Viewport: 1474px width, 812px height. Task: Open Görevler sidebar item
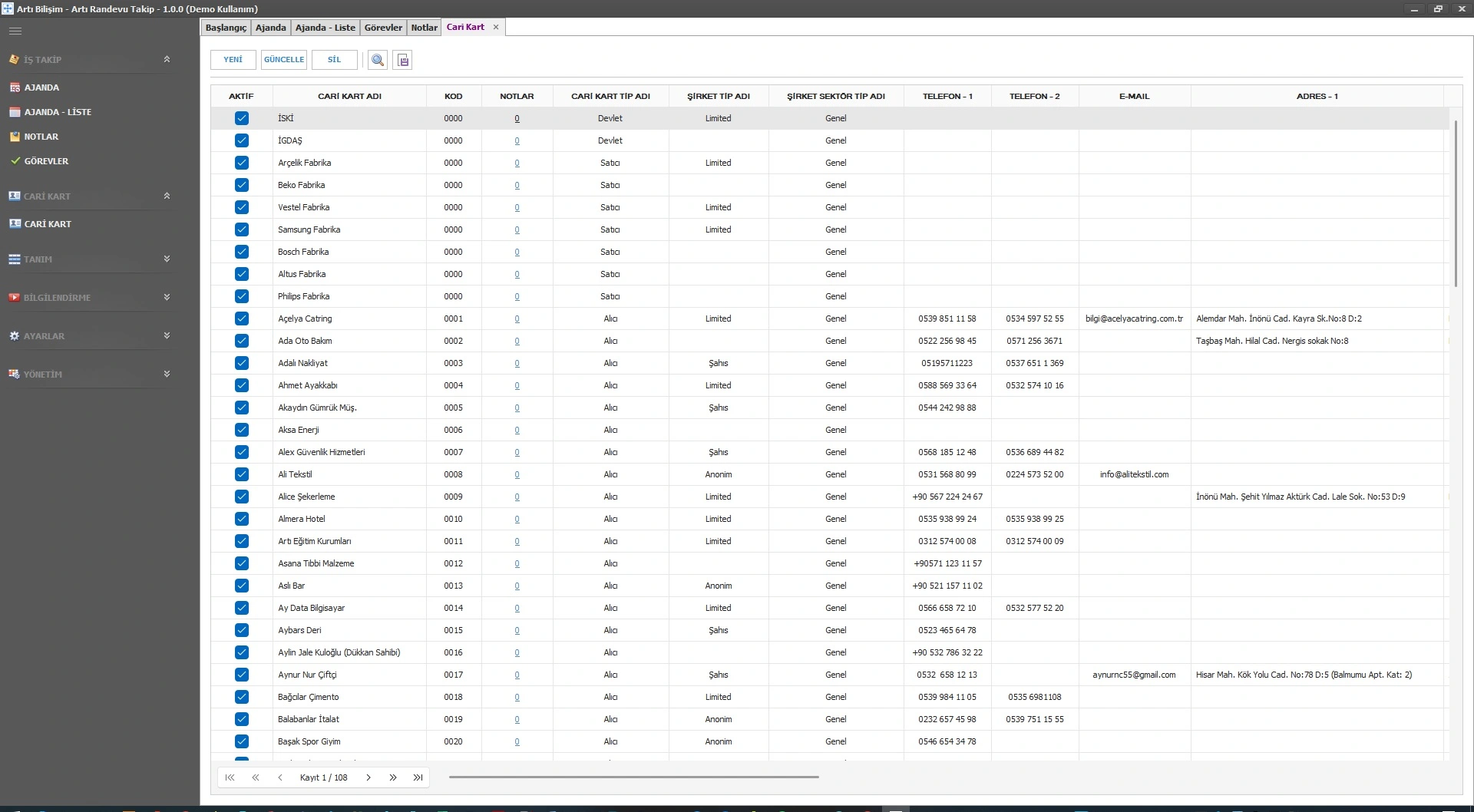coord(46,161)
